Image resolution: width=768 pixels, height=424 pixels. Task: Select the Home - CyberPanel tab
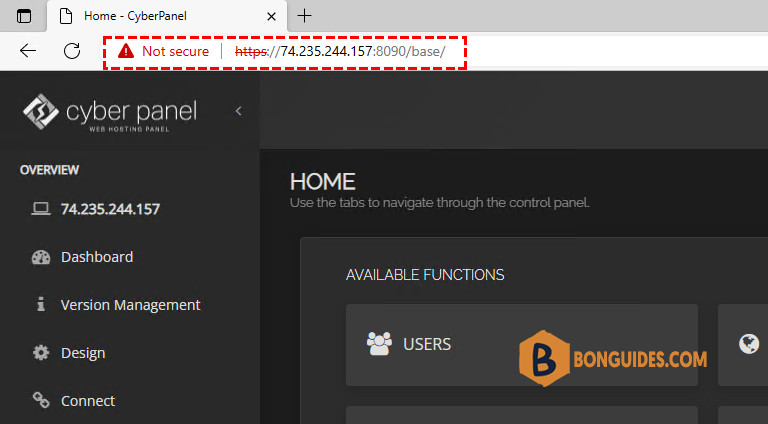click(167, 16)
